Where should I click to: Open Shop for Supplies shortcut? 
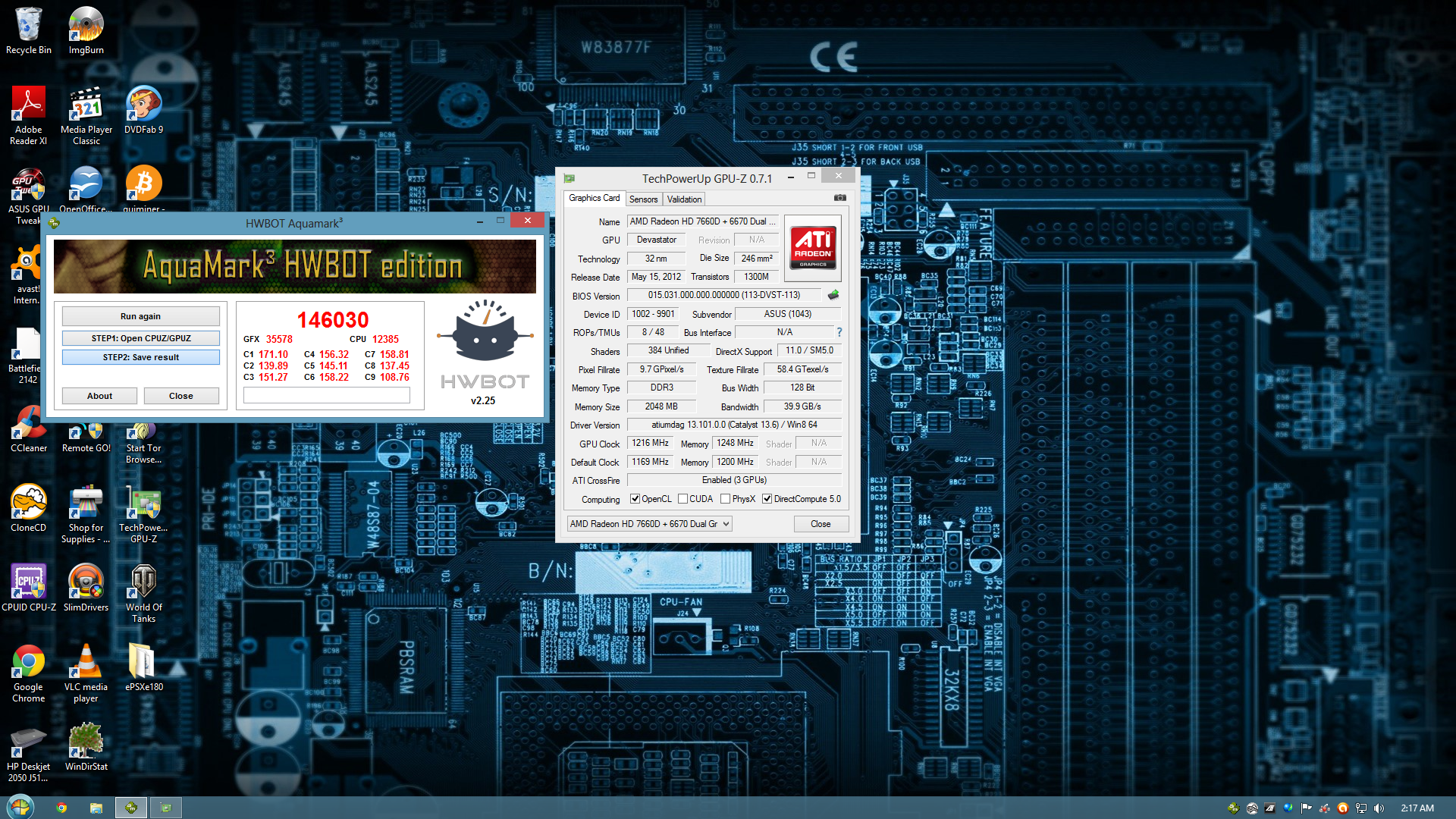[86, 514]
